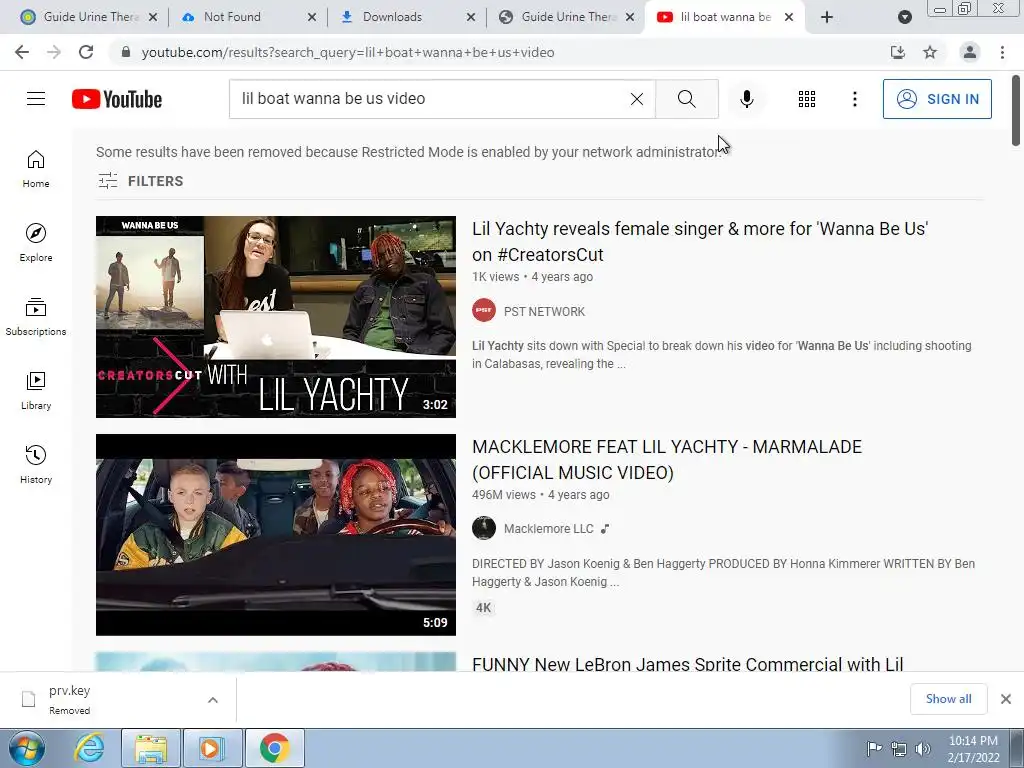
Task: Open Lil Yachty CreatorsCut video thumbnail
Action: 276,317
